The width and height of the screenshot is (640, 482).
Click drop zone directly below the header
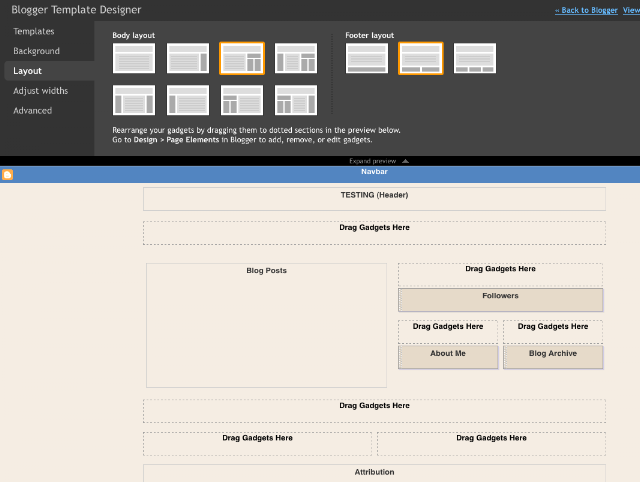click(x=374, y=233)
